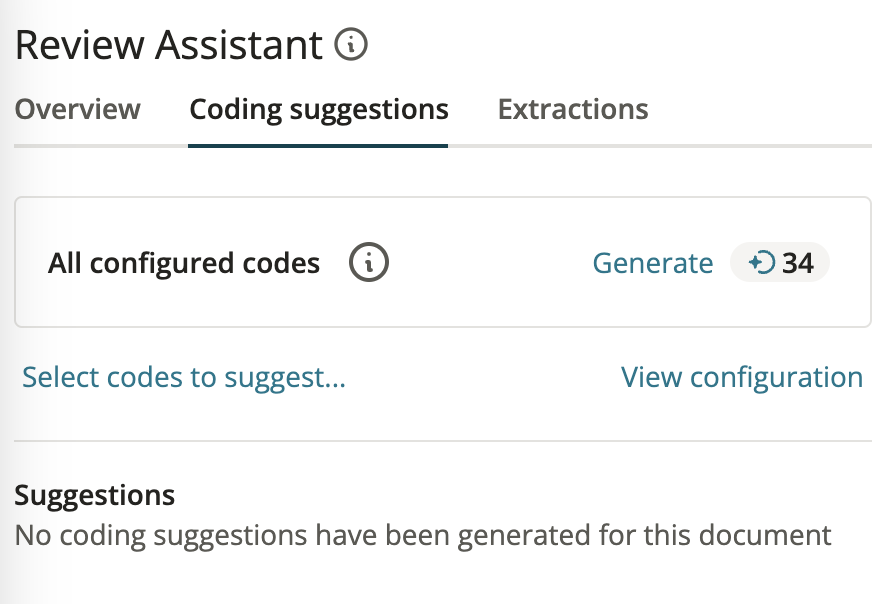Open Select codes to suggest link
The image size is (896, 604).
pos(184,378)
